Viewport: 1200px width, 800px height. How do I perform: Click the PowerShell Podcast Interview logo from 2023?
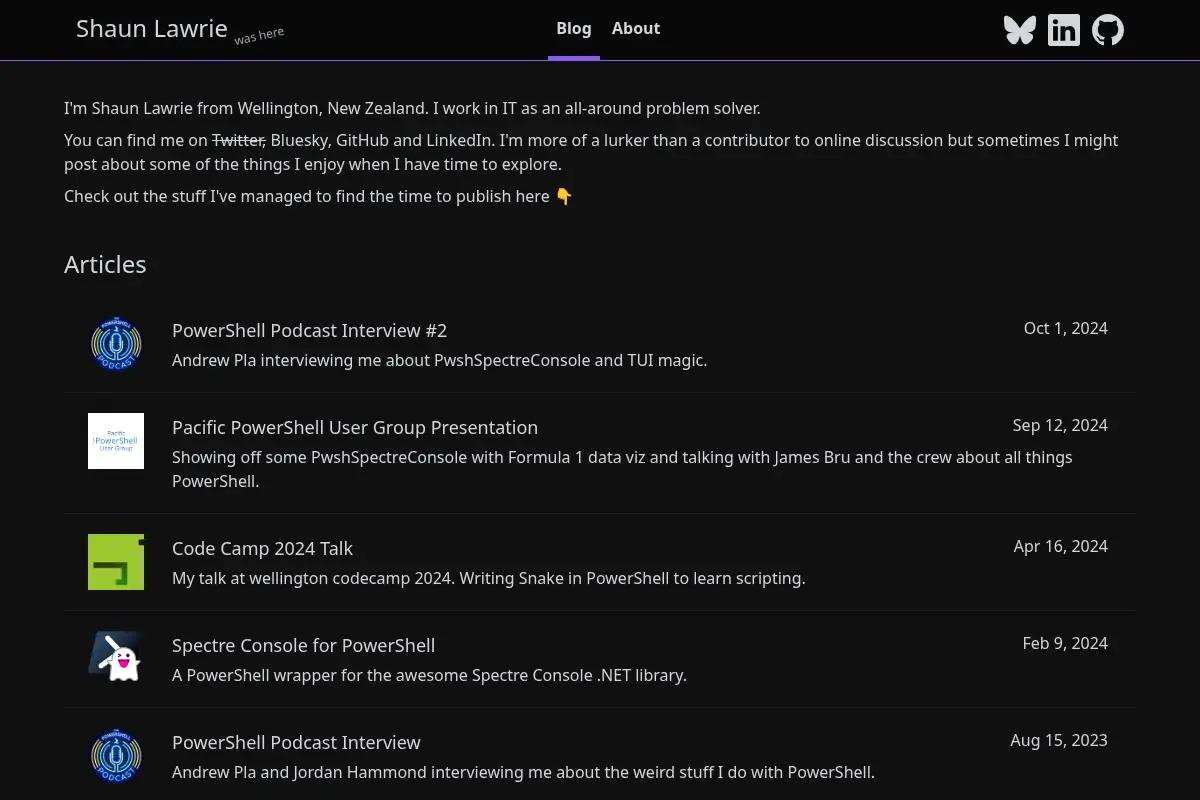[x=116, y=756]
